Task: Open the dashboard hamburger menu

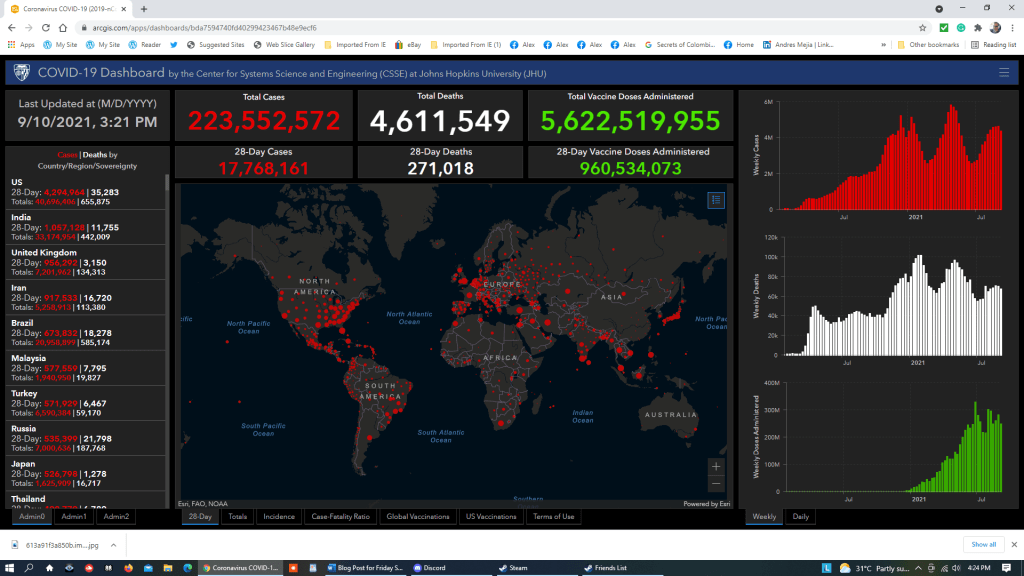Action: click(1004, 72)
